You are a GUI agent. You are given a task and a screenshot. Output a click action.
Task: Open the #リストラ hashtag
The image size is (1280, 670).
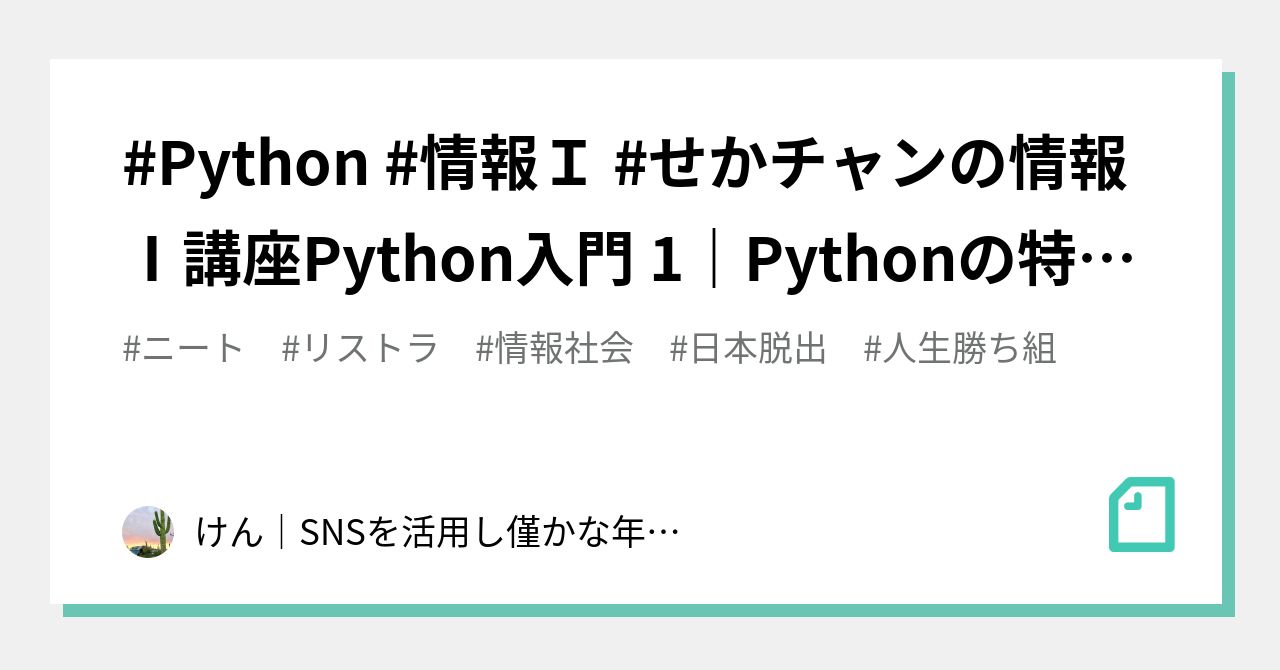[x=360, y=349]
